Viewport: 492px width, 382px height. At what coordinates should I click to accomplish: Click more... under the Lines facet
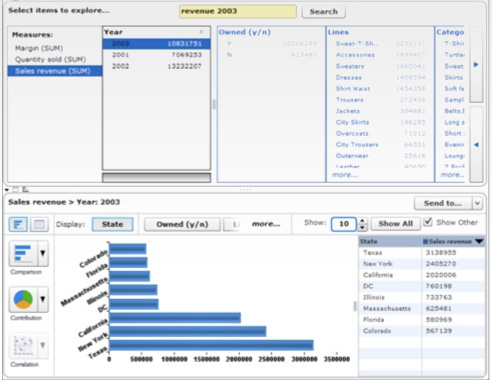345,175
